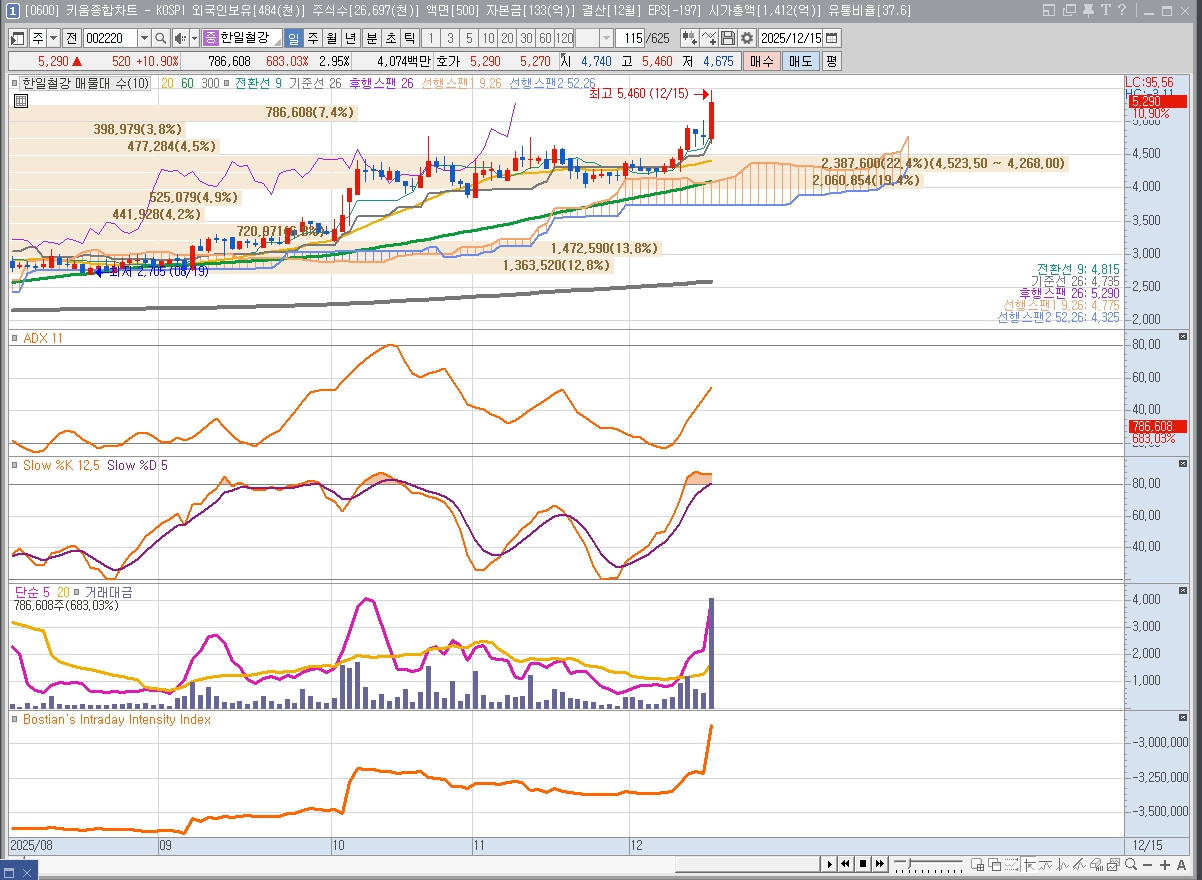
Task: Click the 매도 sell button
Action: [801, 61]
